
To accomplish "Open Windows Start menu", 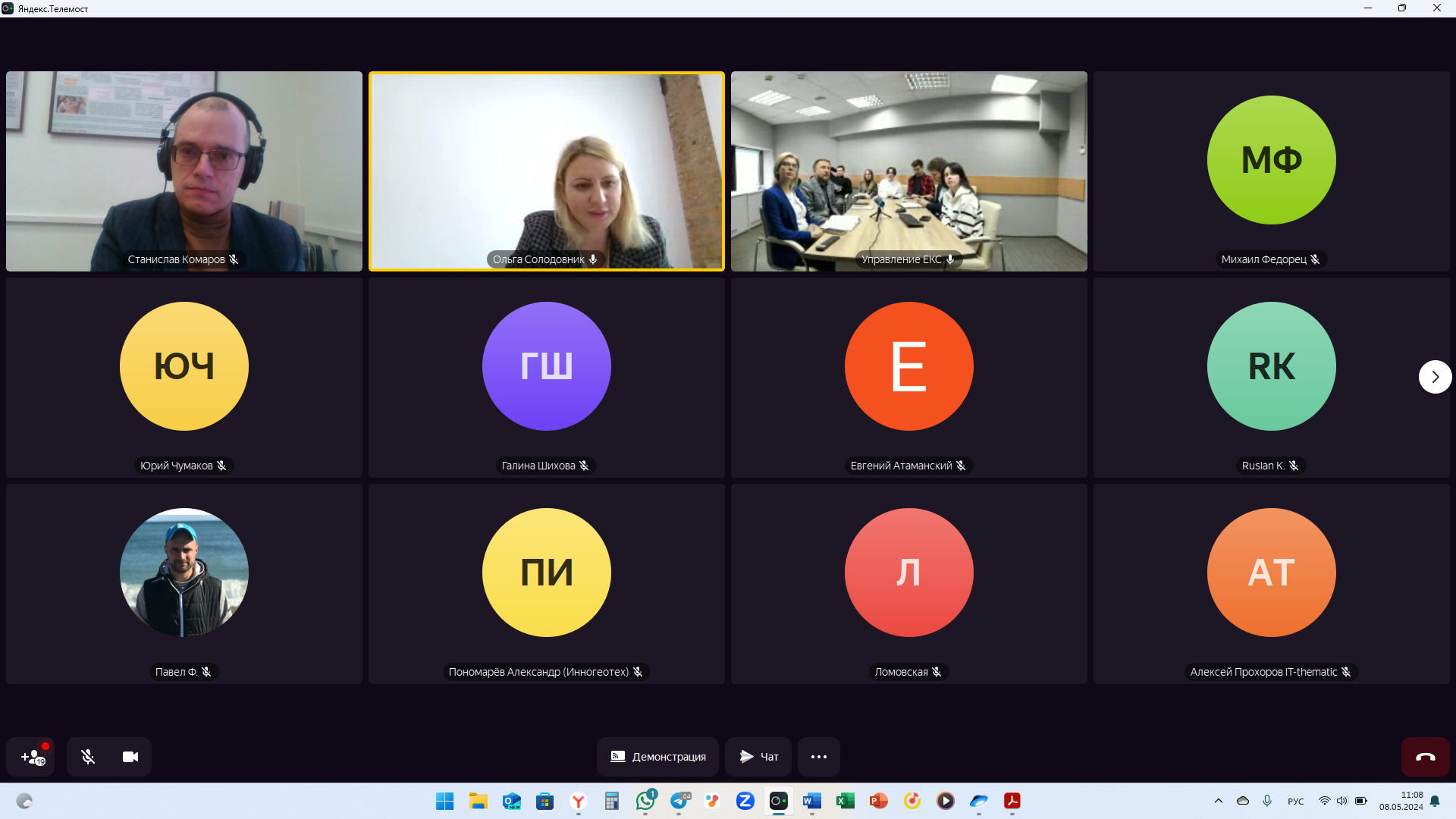I will pyautogui.click(x=445, y=801).
